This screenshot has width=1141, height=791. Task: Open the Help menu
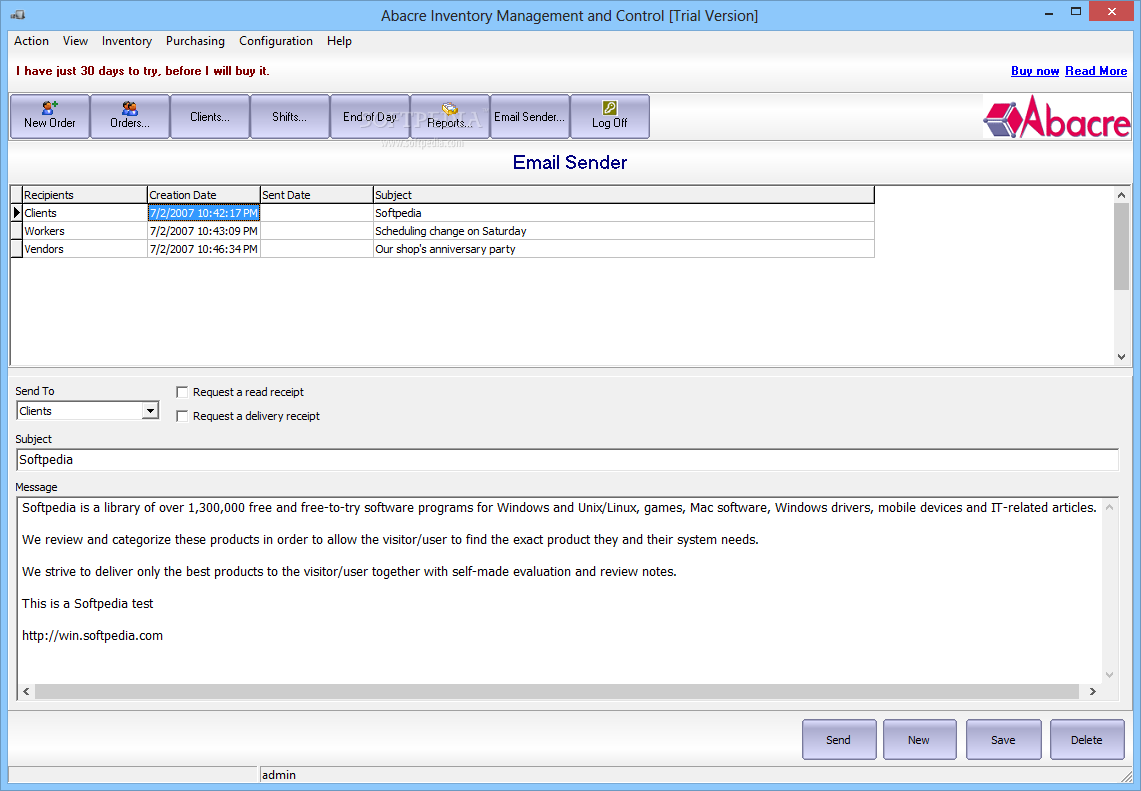click(x=339, y=41)
